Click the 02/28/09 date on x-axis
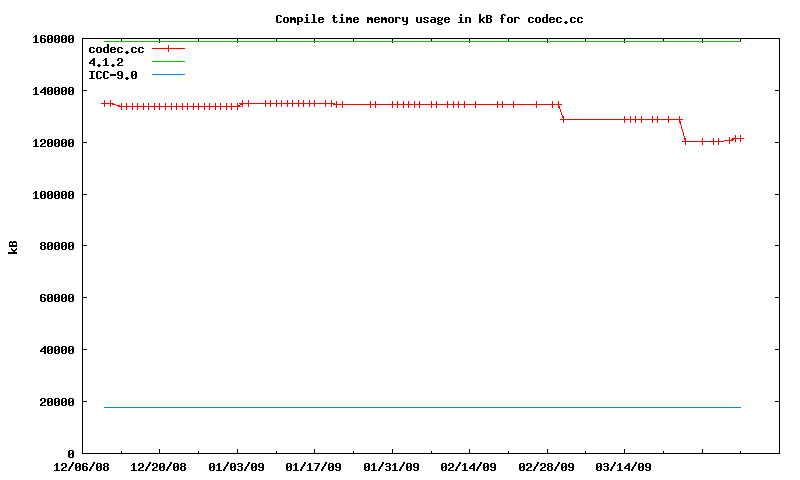 (x=547, y=467)
